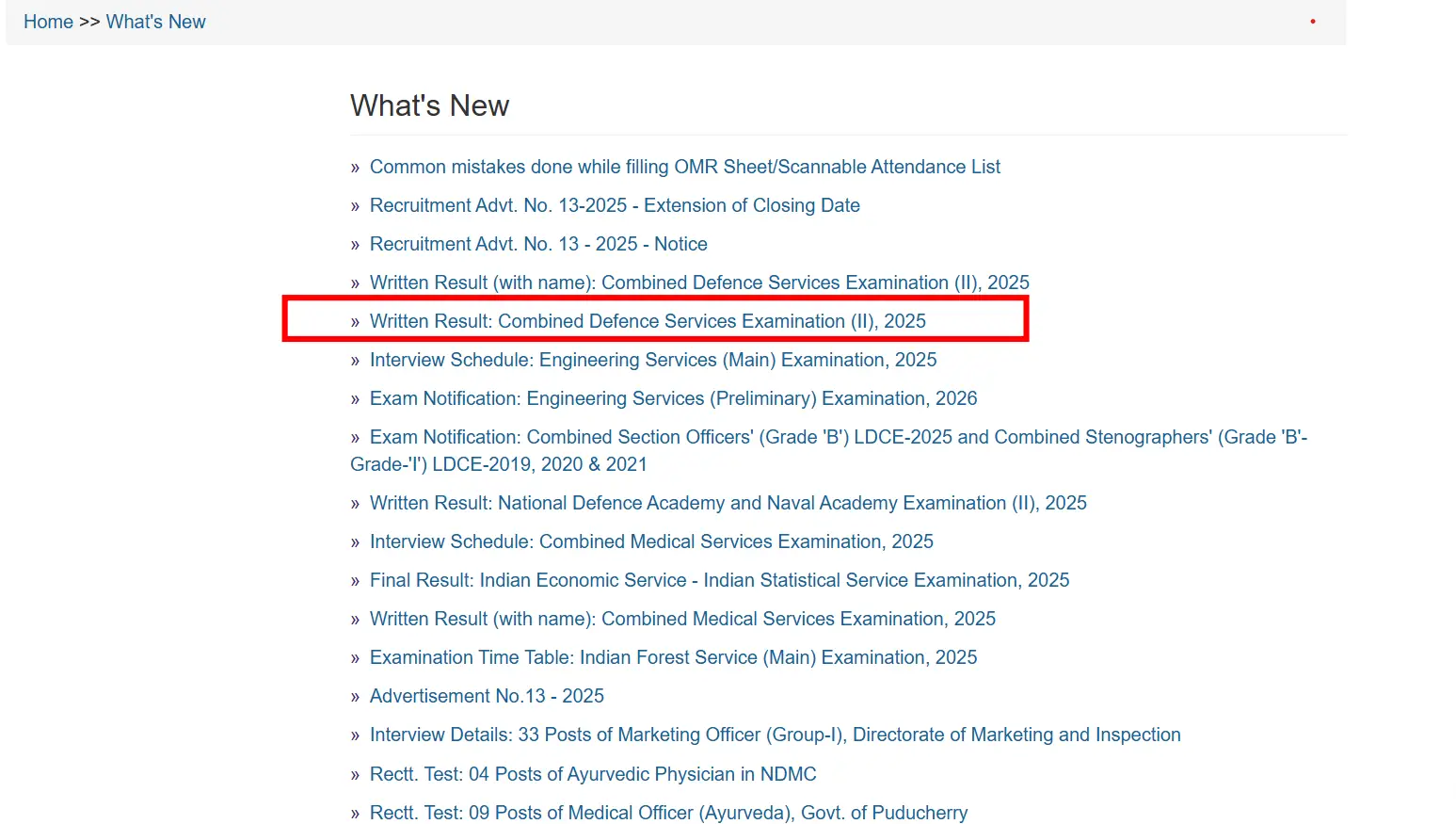Open Indian Forest Service Examination Time Table
Viewport: 1456px width, 824px height.
(673, 657)
